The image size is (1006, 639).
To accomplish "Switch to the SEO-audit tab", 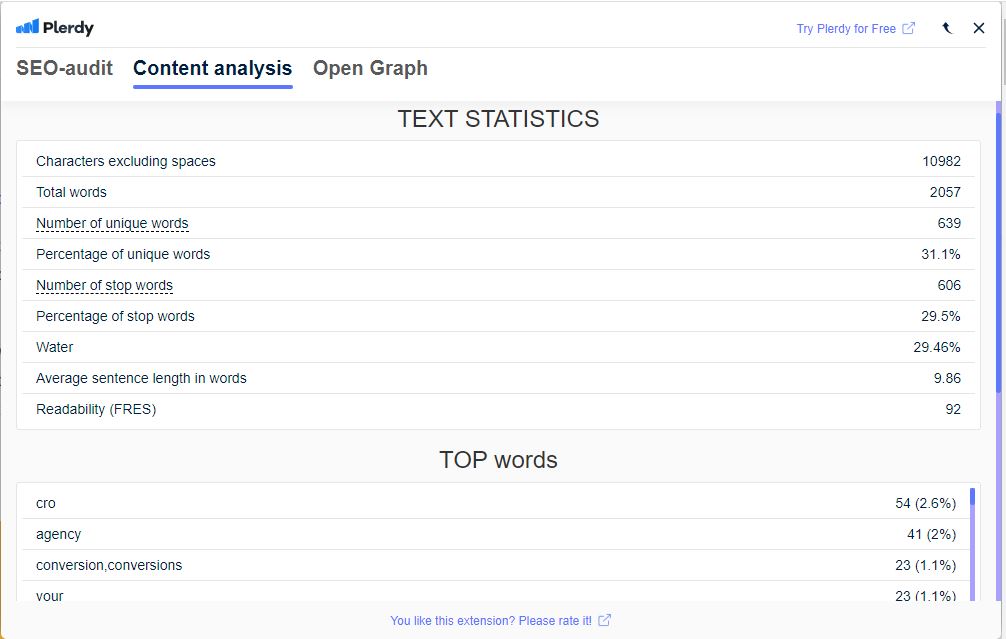I will [x=64, y=68].
